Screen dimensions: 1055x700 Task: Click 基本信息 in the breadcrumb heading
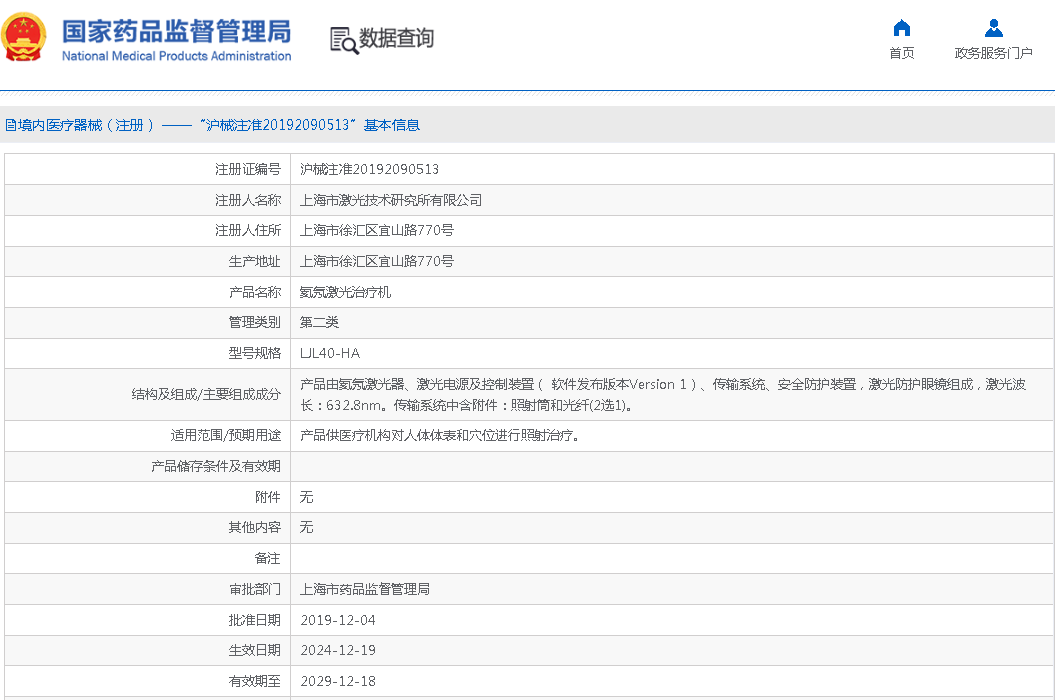(x=392, y=125)
